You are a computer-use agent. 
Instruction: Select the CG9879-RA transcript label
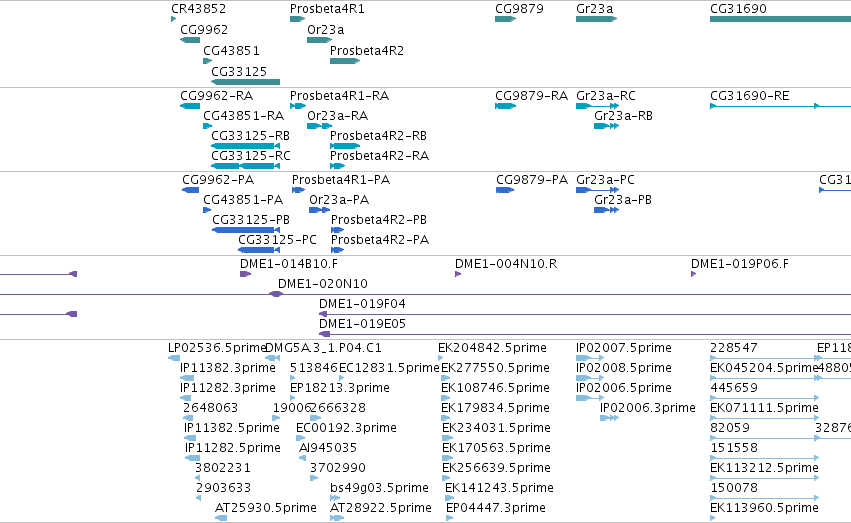point(531,96)
